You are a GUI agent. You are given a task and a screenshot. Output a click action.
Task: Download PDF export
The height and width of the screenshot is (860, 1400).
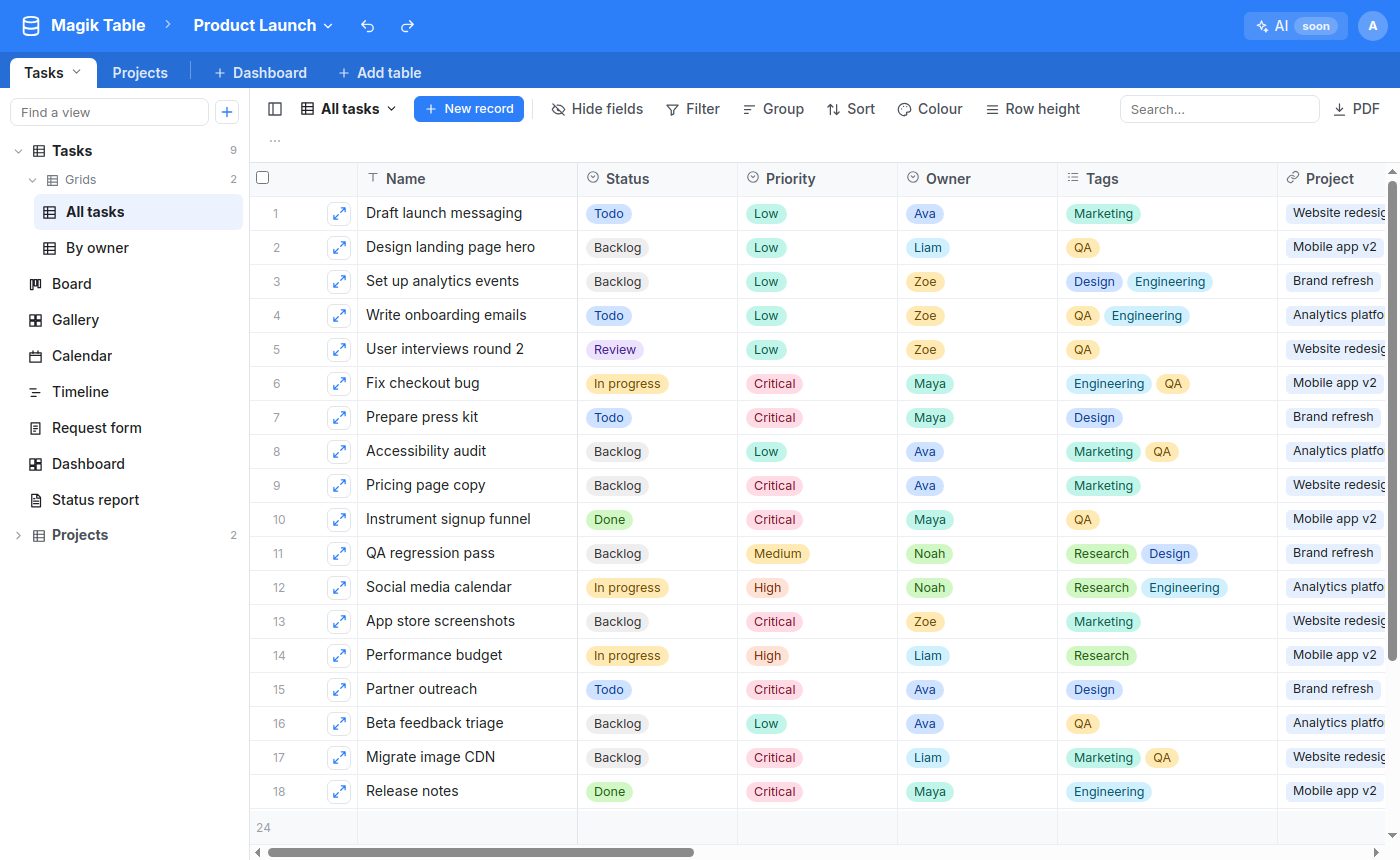pos(1356,109)
